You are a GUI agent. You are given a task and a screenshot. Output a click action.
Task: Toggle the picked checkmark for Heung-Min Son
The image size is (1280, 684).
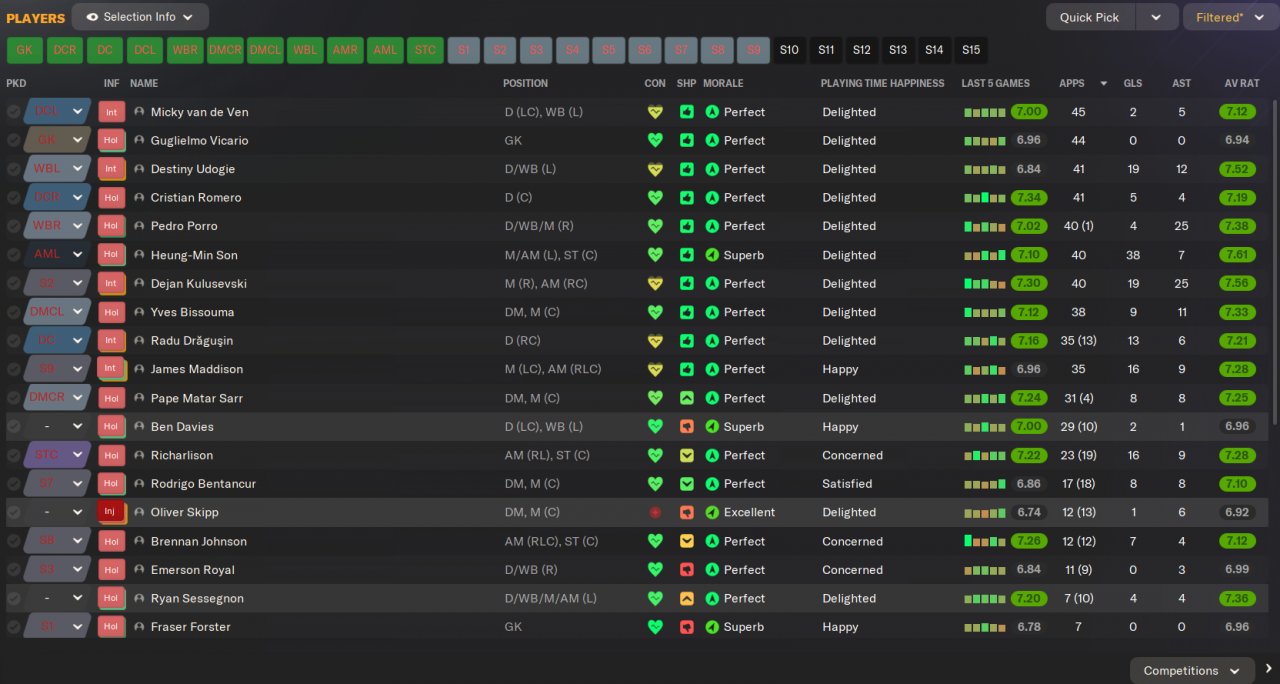point(13,255)
